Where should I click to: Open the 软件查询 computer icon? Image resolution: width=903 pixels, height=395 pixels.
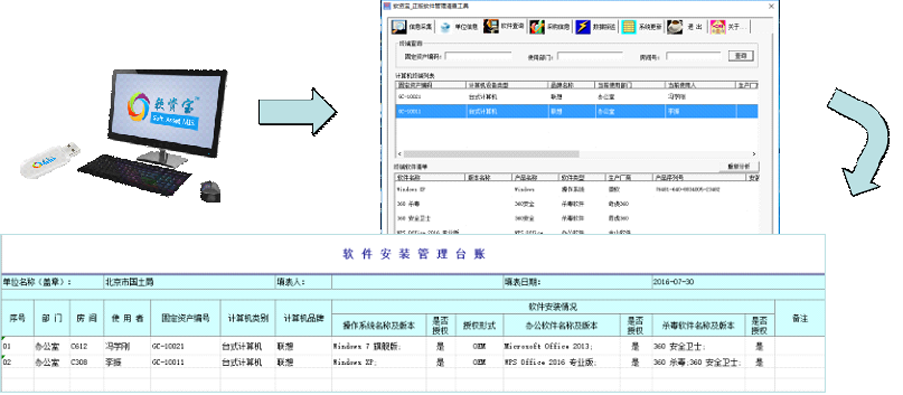point(491,26)
